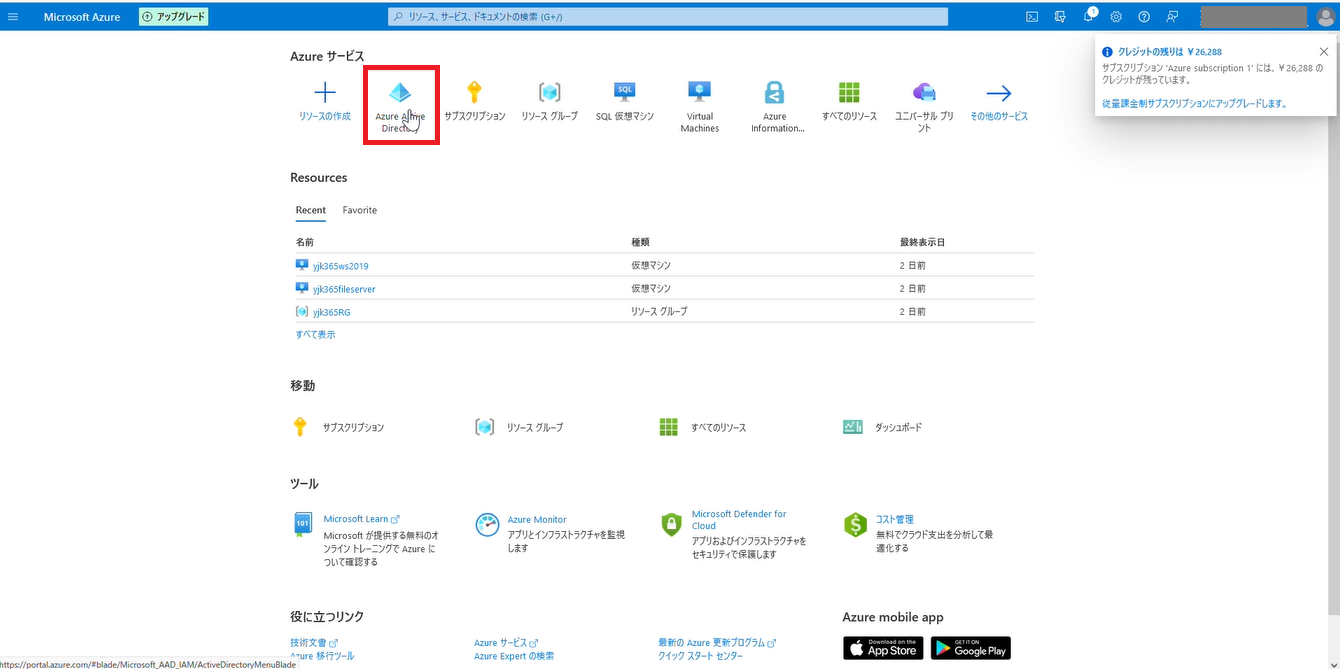The width and height of the screenshot is (1340, 669).
Task: Open the Azure Monitor tool
Action: tap(537, 520)
